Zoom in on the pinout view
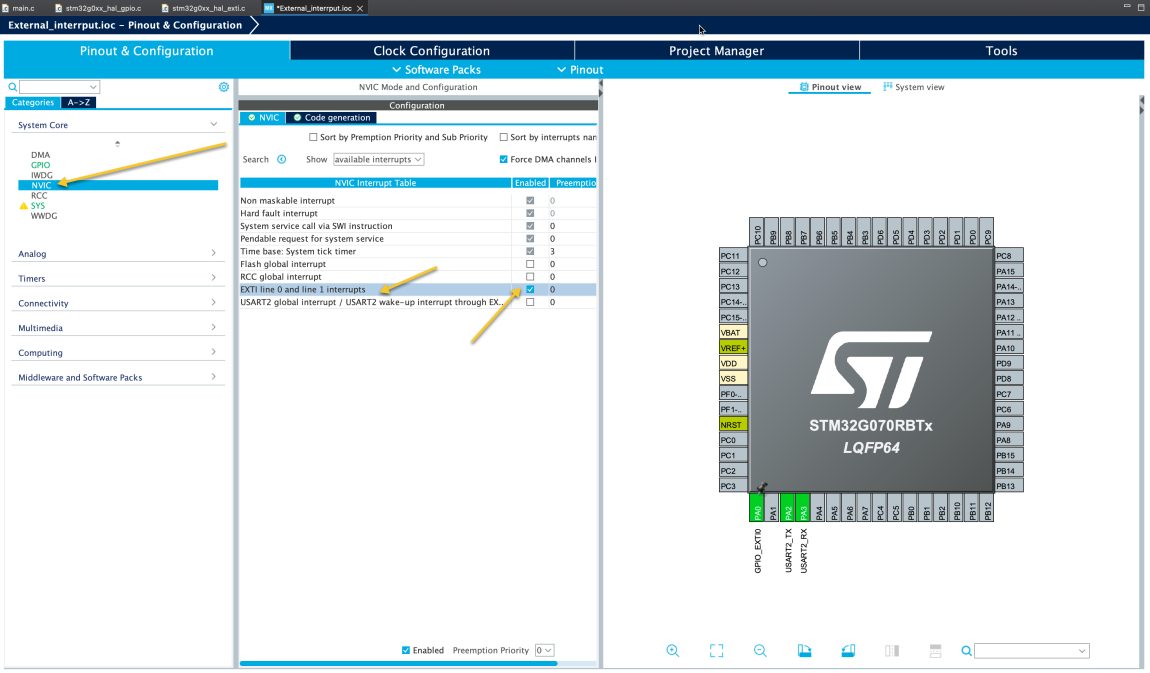This screenshot has height=673, width=1150. (x=672, y=650)
